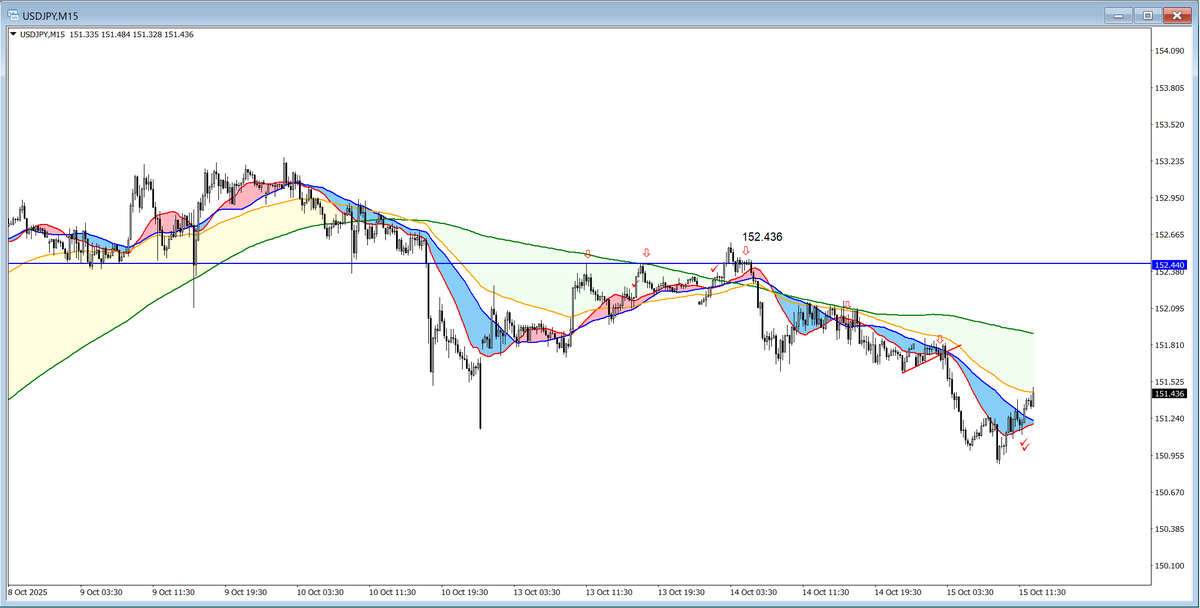Click the 150.670 price axis label
1200x608 pixels.
click(1169, 492)
